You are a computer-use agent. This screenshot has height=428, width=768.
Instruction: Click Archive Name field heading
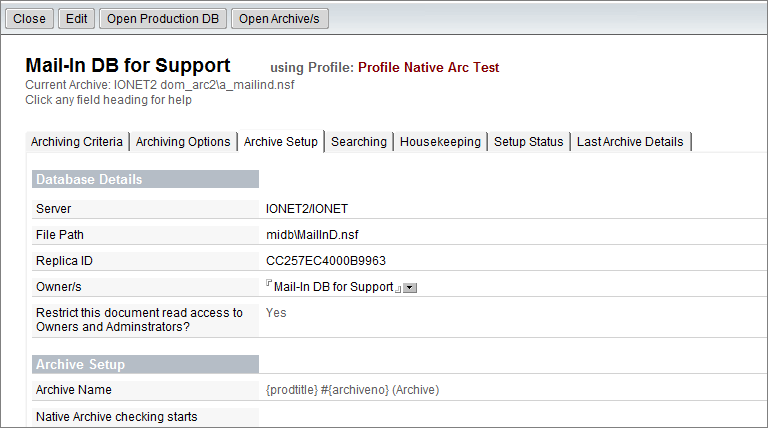point(74,390)
